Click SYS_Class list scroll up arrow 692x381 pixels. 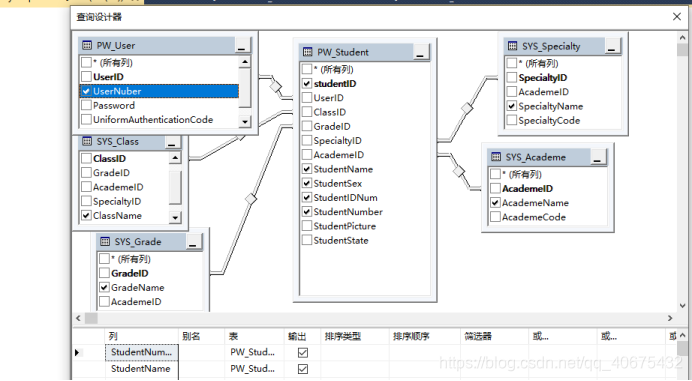(x=175, y=158)
